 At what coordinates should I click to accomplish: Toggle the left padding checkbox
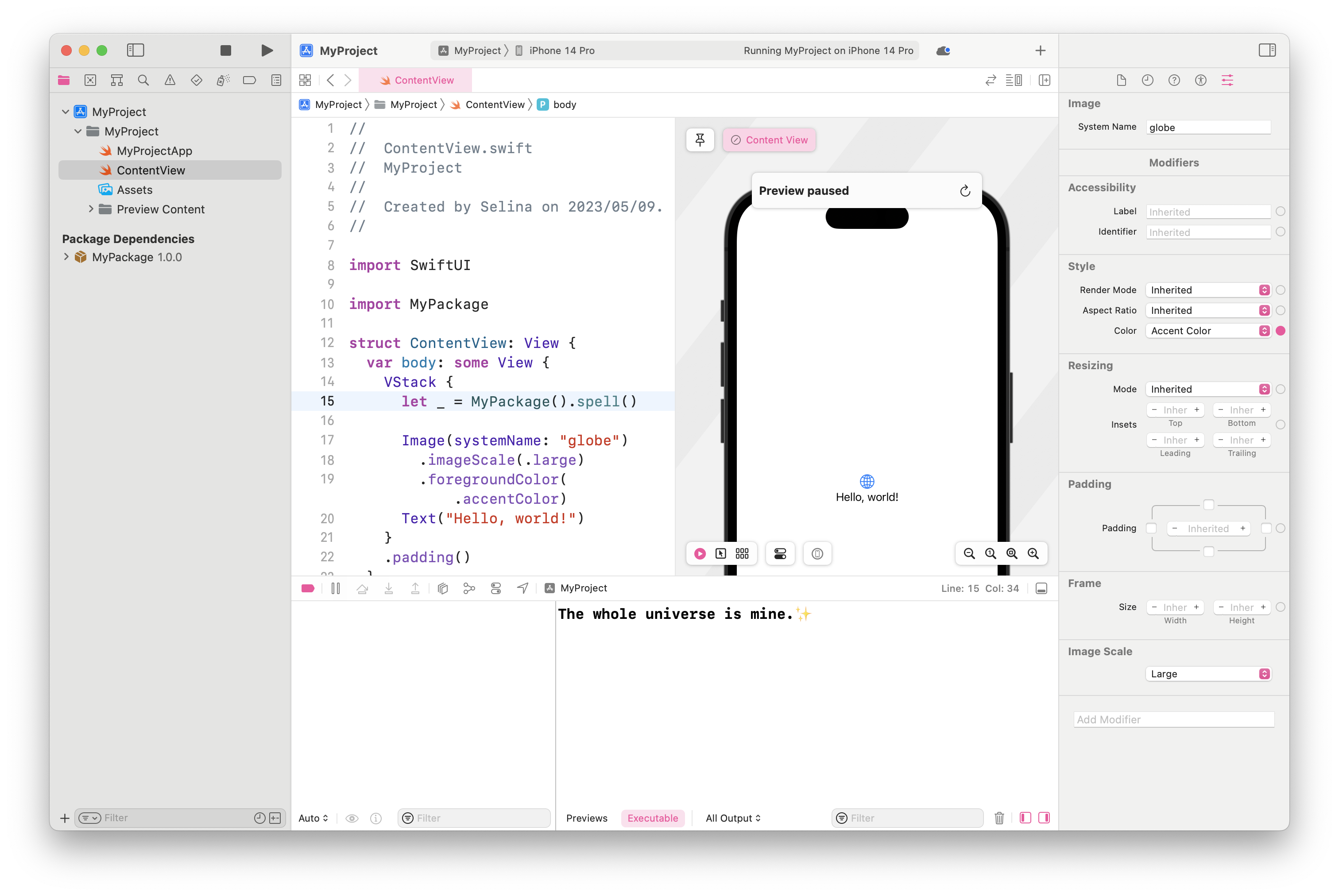point(1151,528)
